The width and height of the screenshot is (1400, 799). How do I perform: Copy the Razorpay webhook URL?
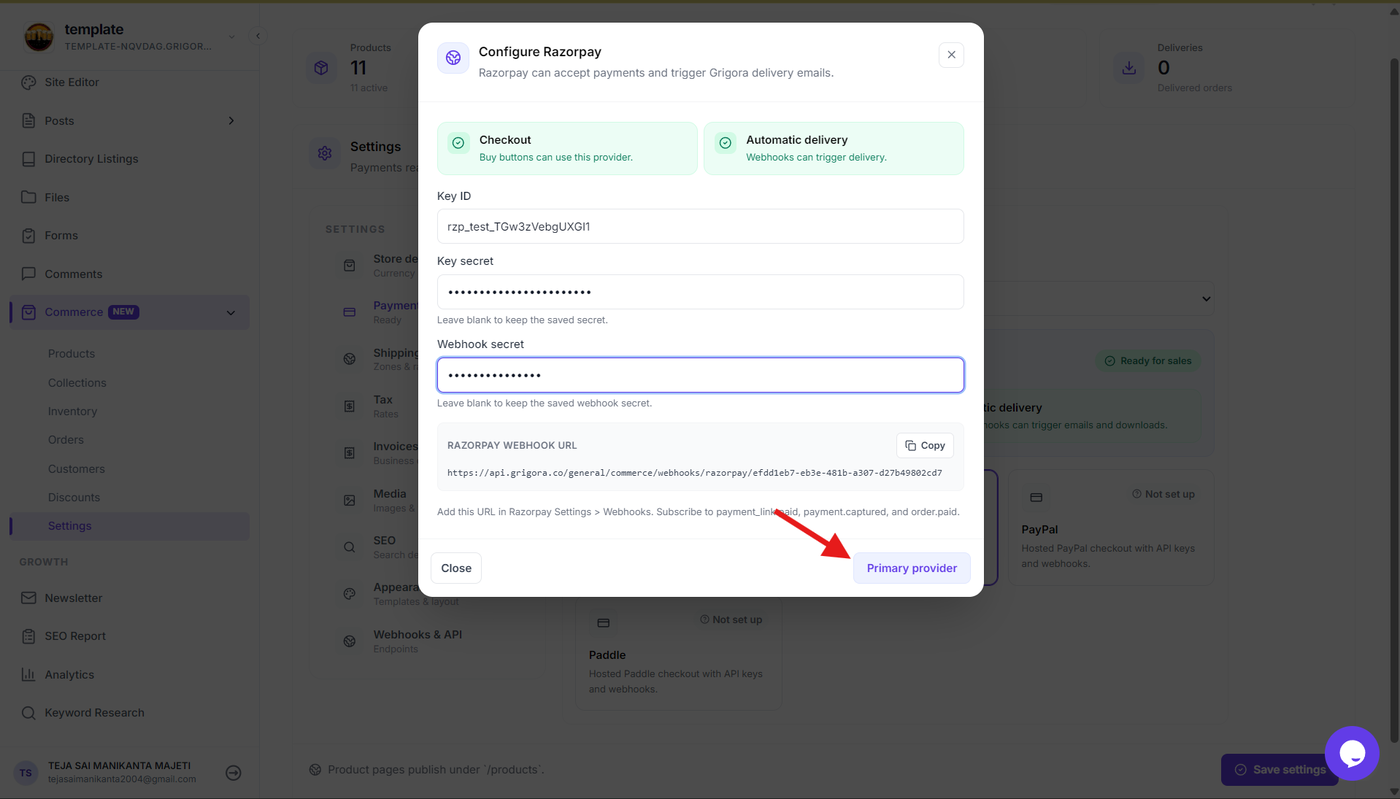click(925, 446)
